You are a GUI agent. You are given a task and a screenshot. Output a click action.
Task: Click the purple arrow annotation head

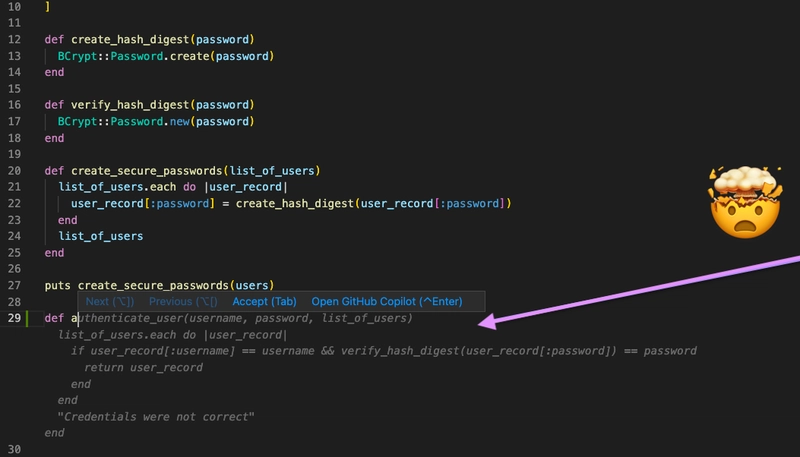point(488,322)
